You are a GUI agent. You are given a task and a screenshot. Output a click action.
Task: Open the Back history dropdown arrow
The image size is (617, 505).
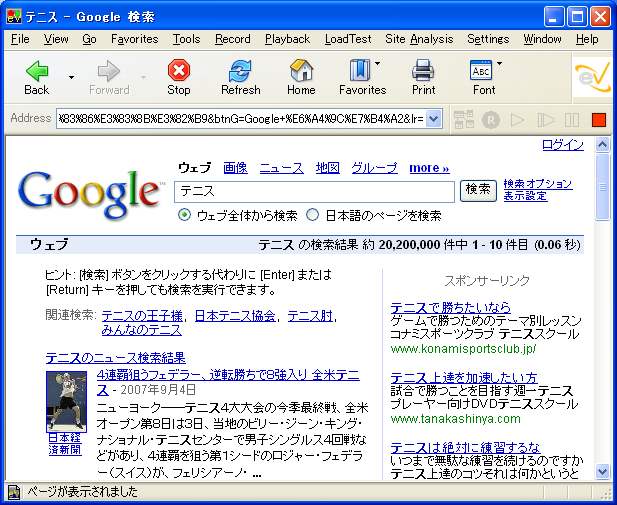(x=71, y=77)
